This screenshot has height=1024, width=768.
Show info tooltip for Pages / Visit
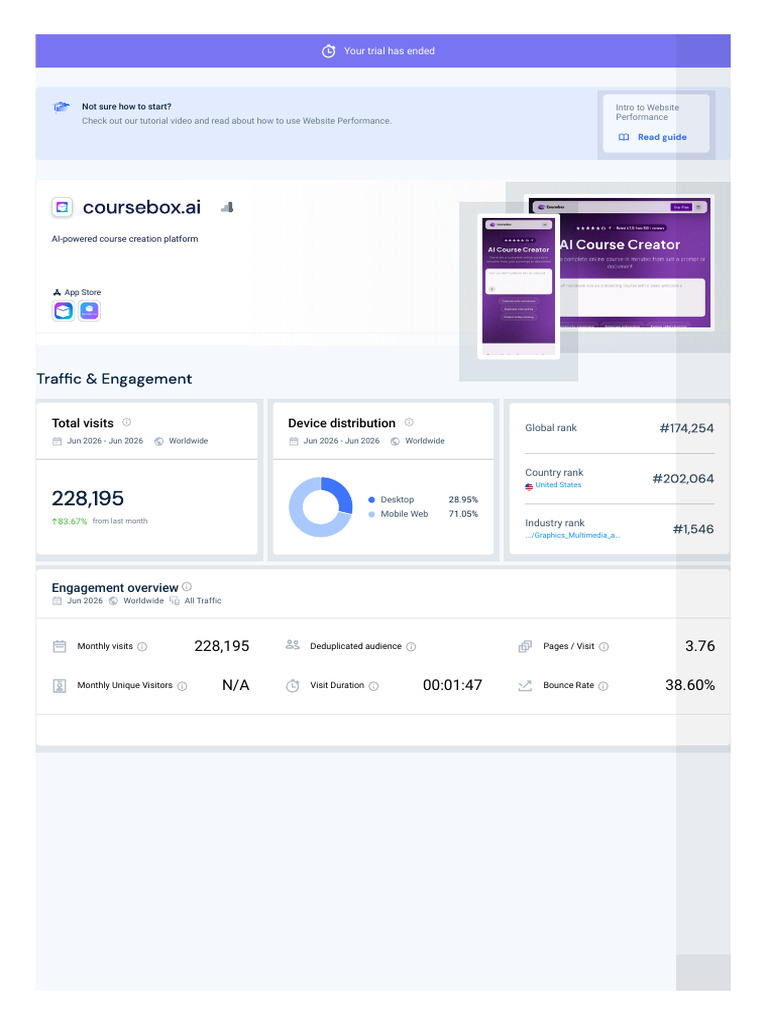(604, 647)
